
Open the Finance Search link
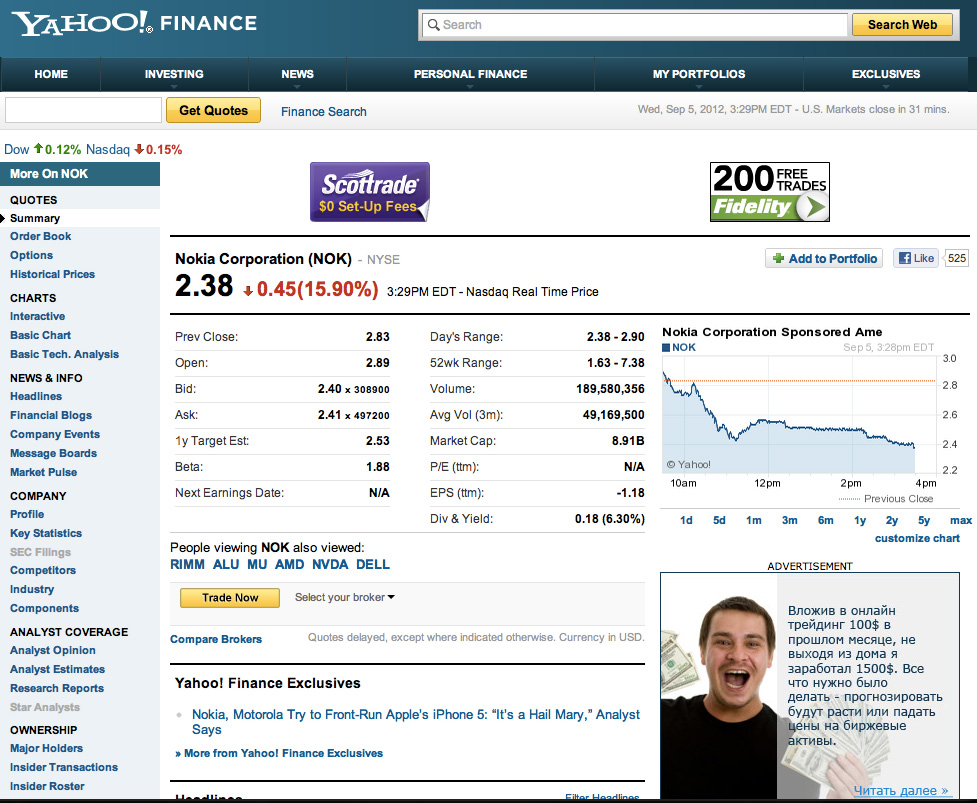click(323, 112)
